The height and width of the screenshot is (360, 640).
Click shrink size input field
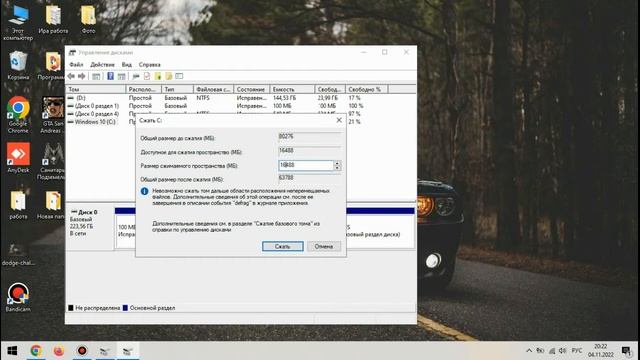pos(306,165)
